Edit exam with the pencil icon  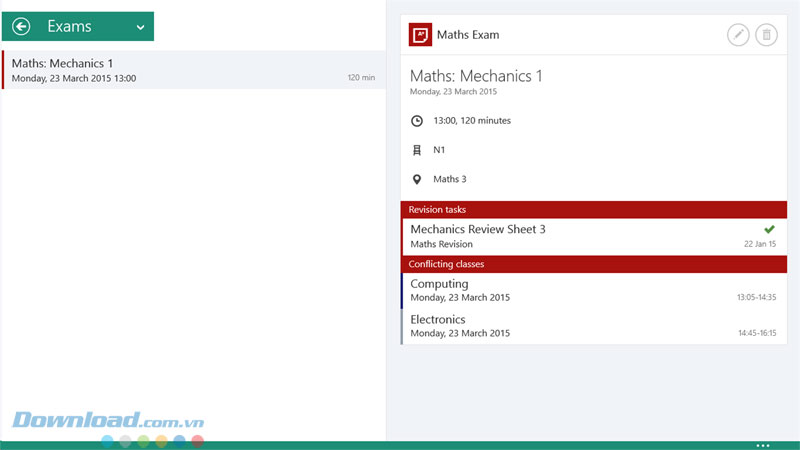(x=737, y=35)
